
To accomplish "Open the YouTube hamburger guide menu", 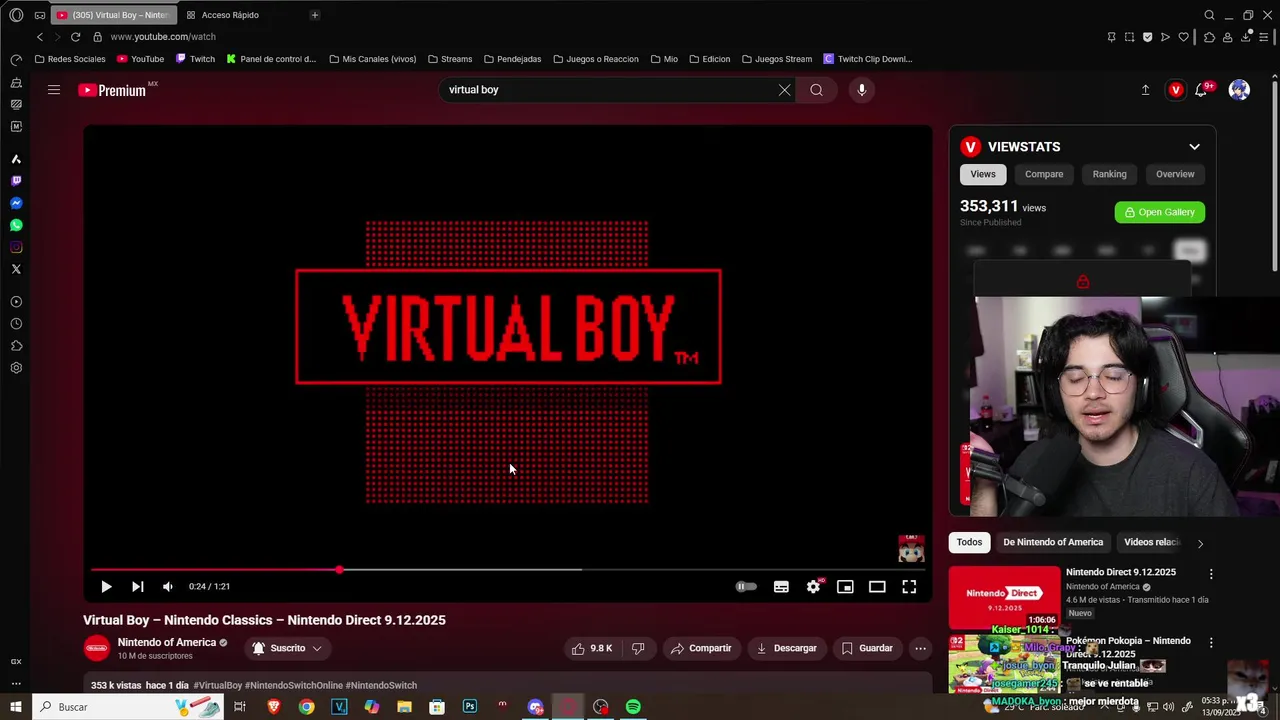I will coord(54,90).
